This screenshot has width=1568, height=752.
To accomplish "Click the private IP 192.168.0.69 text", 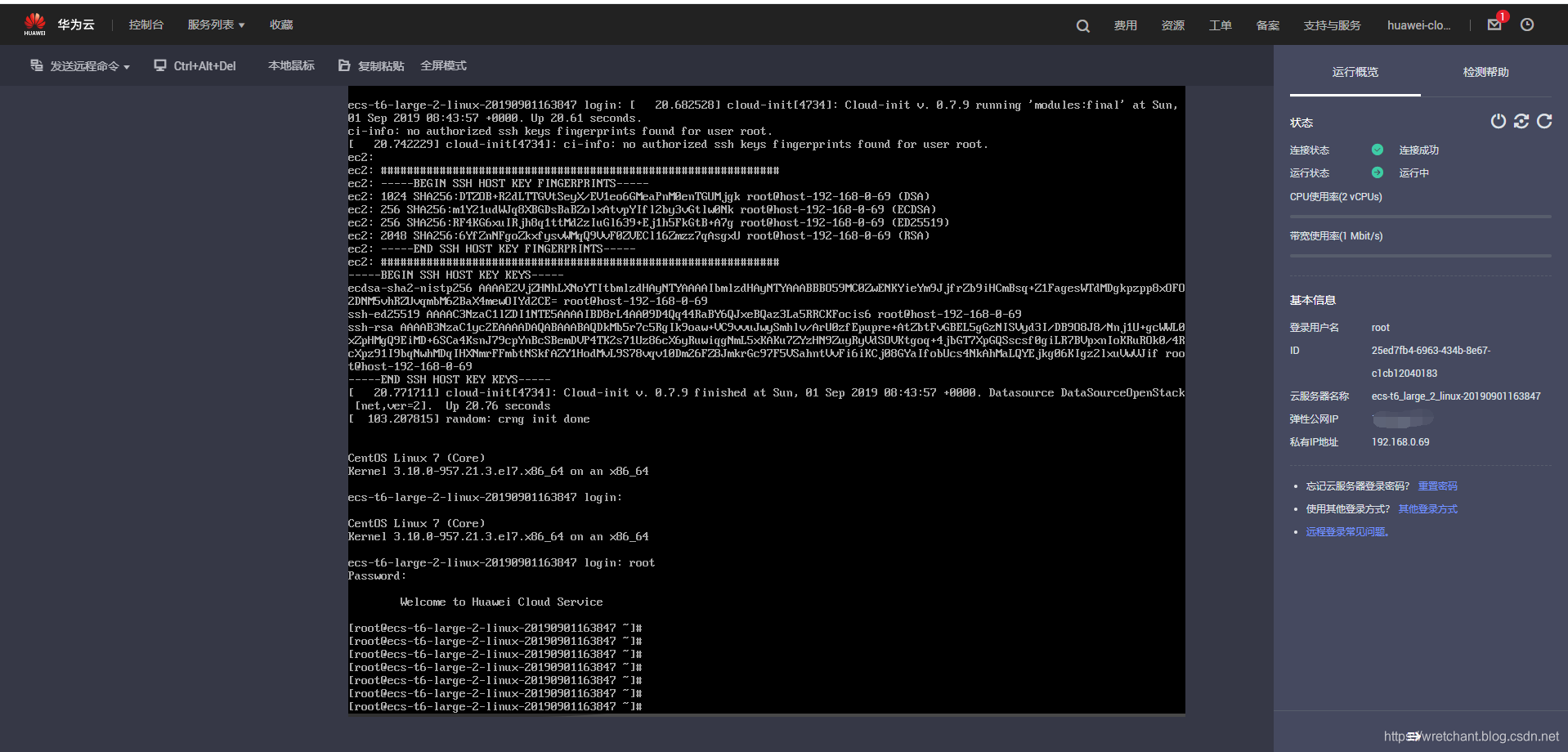I will coord(1400,442).
